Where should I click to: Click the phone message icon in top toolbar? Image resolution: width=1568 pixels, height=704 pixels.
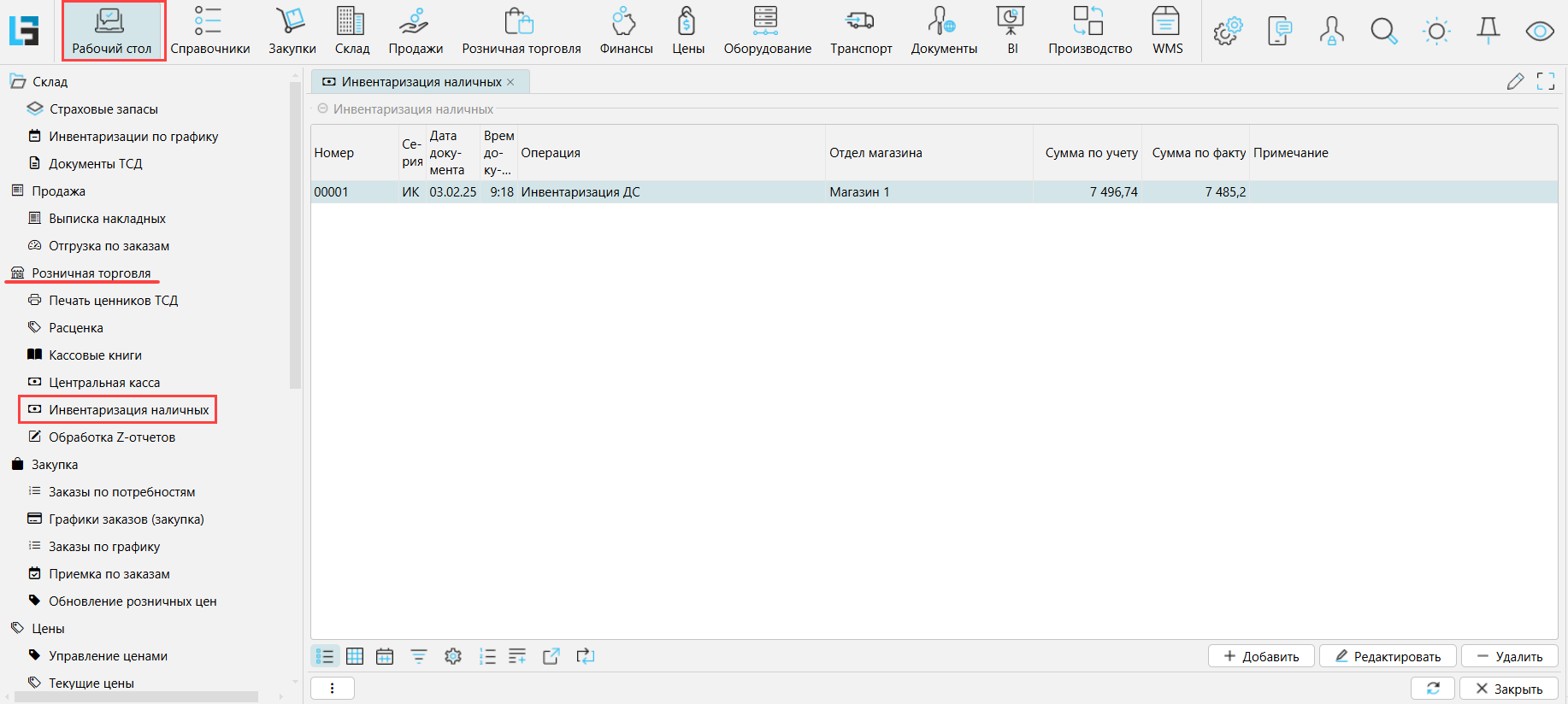pyautogui.click(x=1279, y=32)
